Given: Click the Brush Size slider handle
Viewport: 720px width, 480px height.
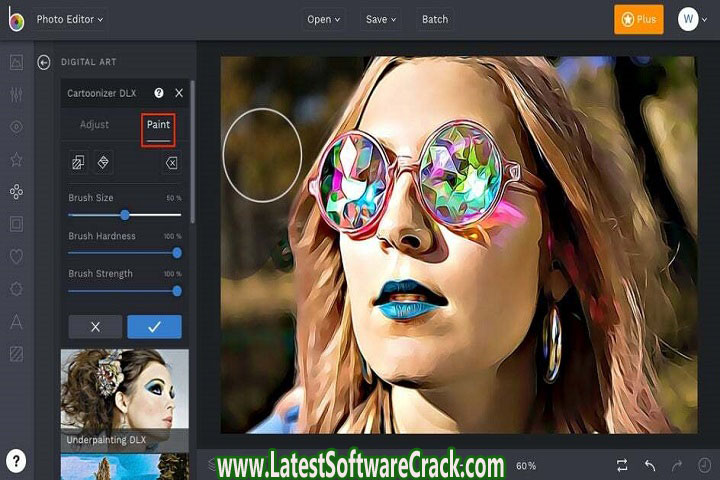Looking at the screenshot, I should (124, 215).
